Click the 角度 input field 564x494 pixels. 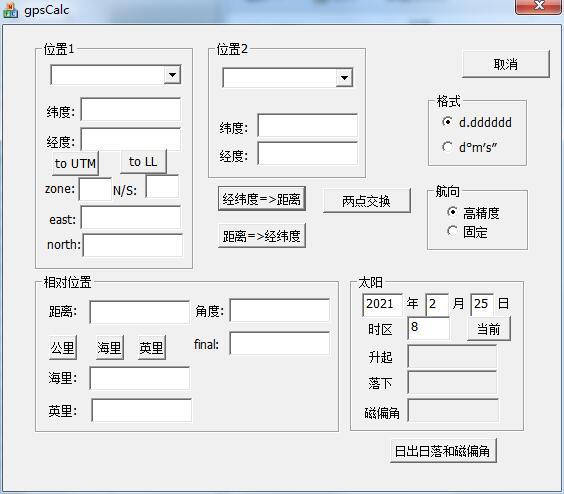tap(280, 310)
